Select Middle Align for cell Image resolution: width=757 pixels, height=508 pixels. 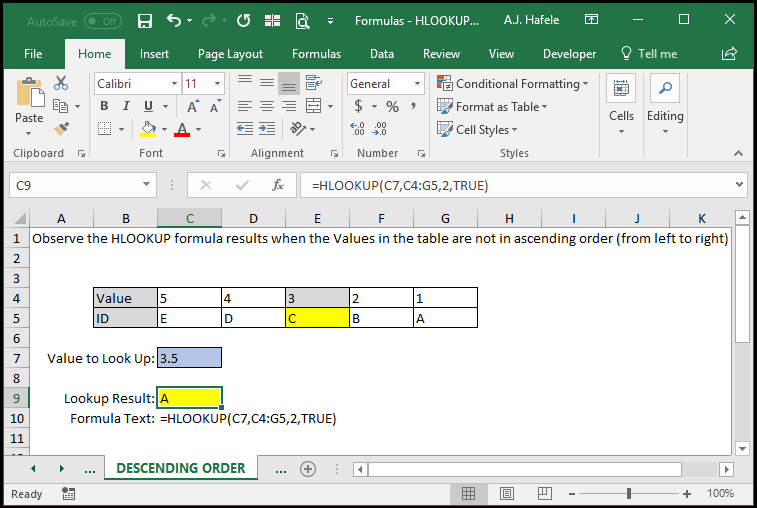click(x=267, y=83)
